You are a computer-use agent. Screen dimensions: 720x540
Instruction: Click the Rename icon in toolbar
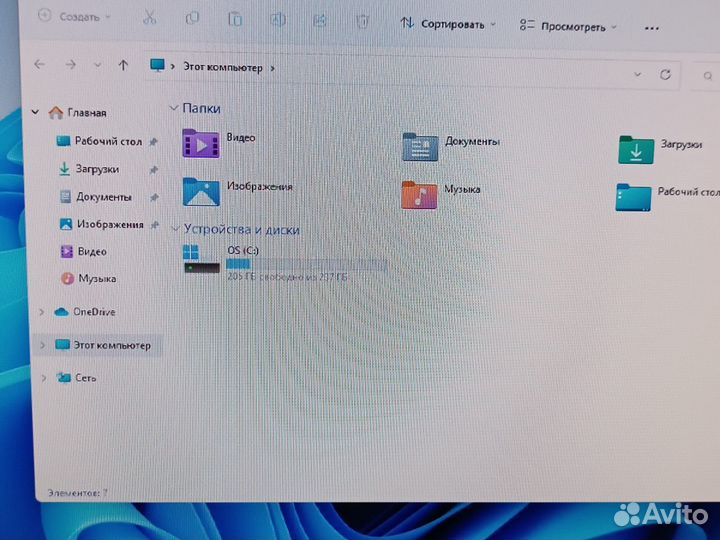pos(277,20)
